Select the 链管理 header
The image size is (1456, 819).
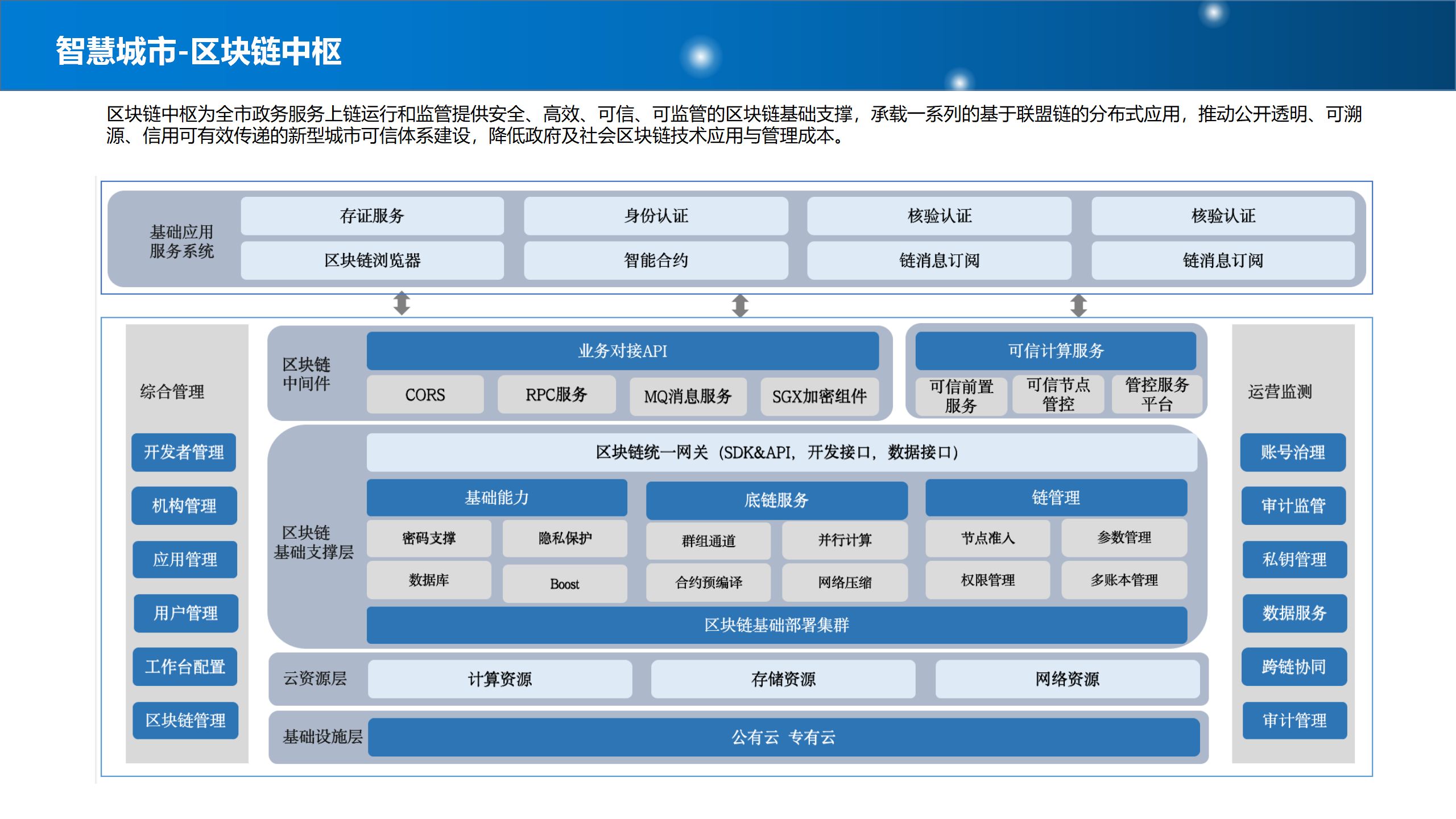pyautogui.click(x=1056, y=498)
